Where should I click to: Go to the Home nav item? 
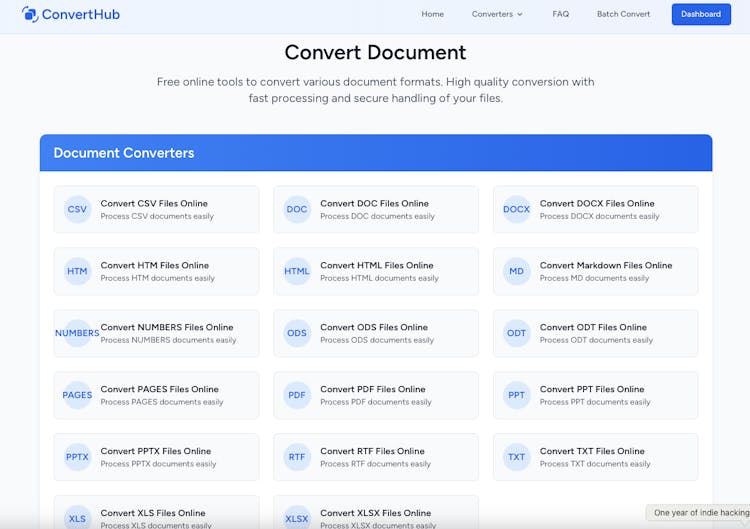pyautogui.click(x=432, y=14)
